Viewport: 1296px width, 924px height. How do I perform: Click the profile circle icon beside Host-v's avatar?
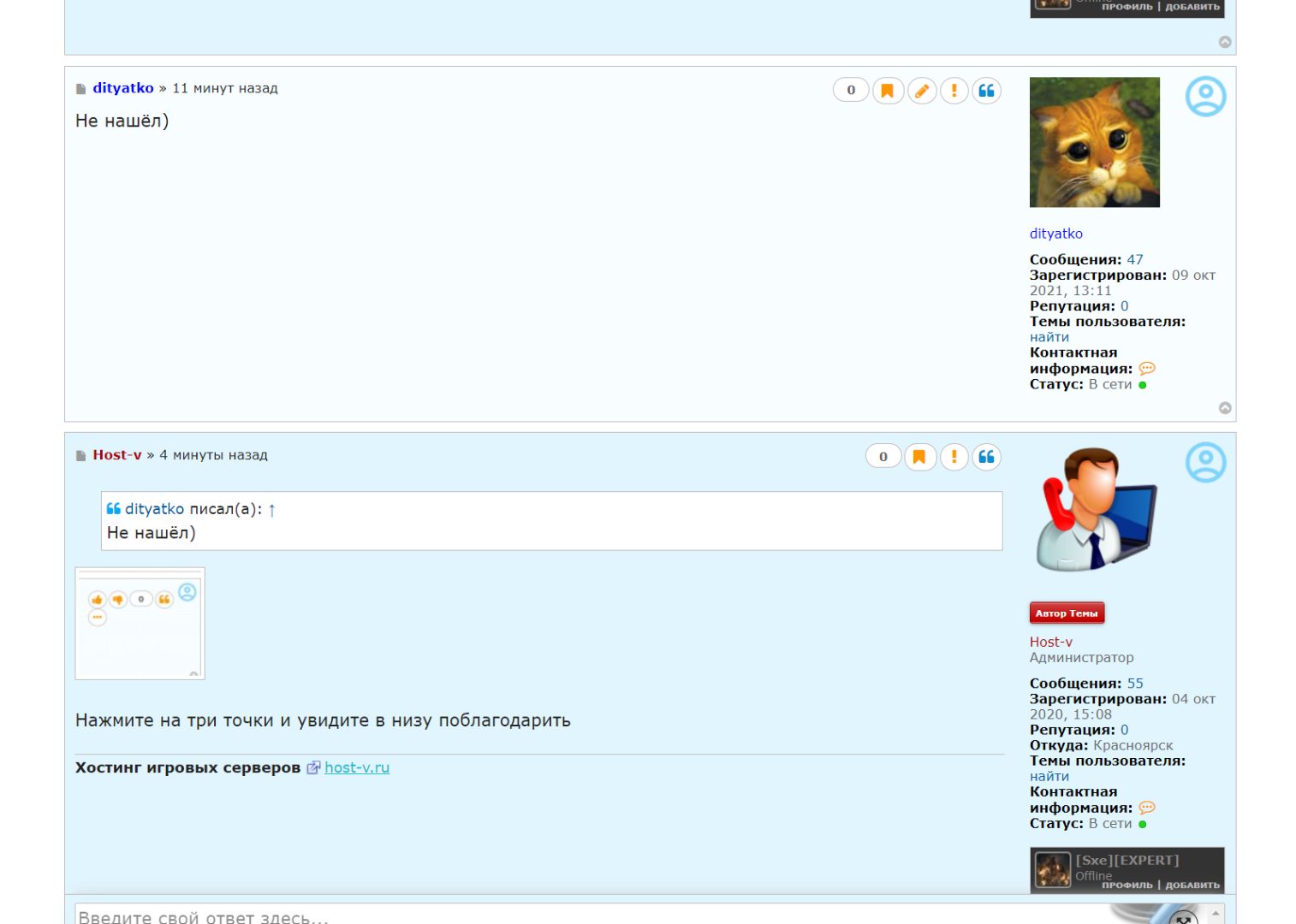pos(1205,463)
